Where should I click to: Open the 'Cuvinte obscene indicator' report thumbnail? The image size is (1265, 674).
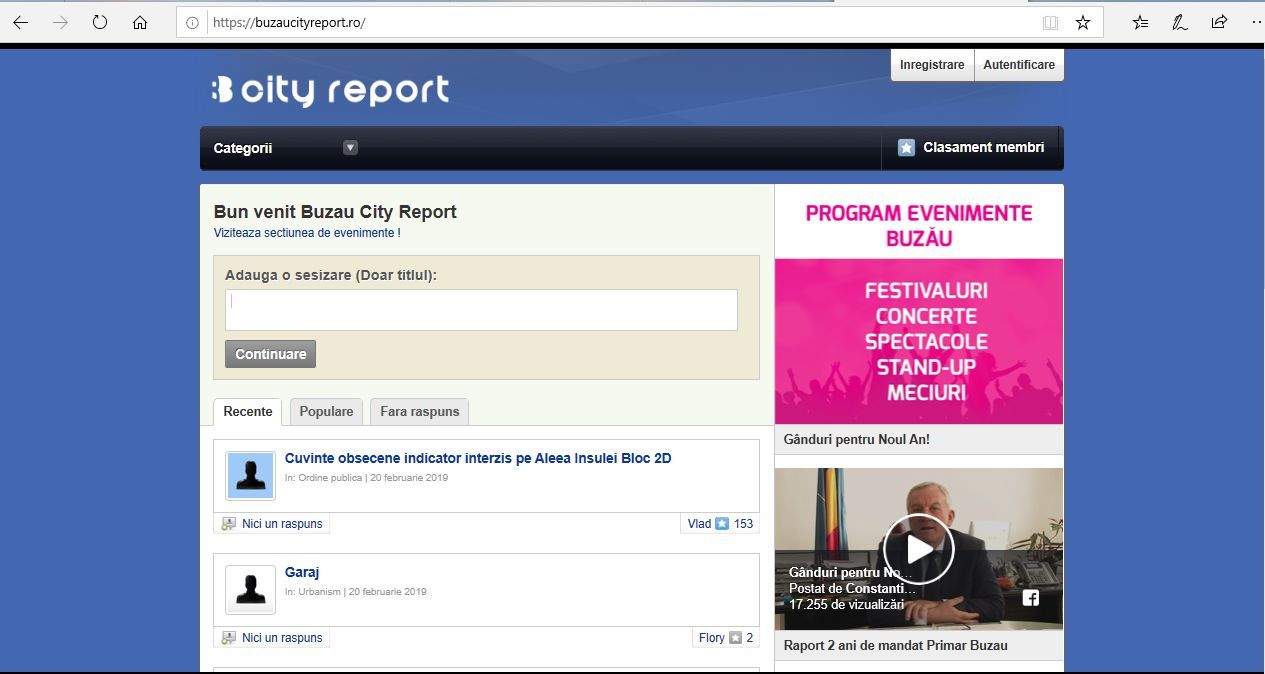click(x=249, y=475)
